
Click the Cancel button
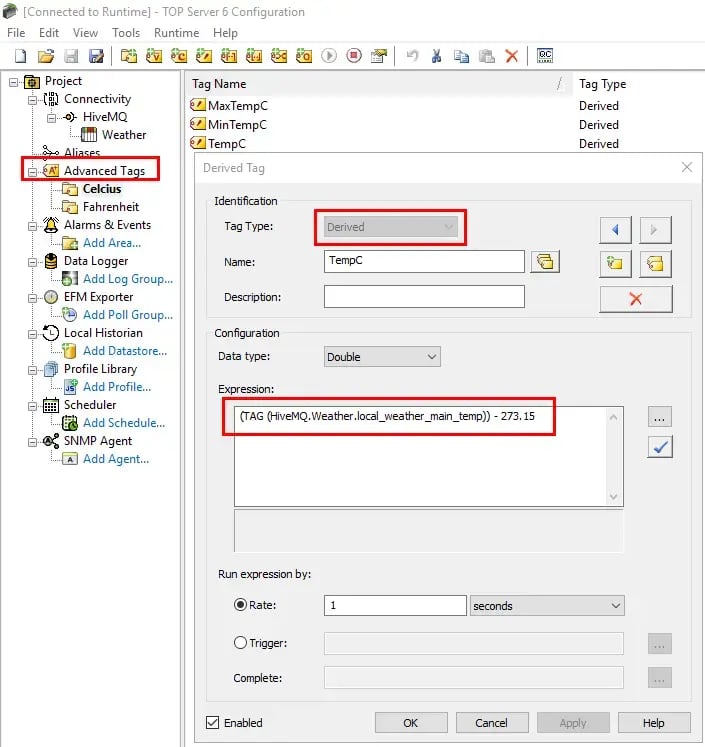492,723
